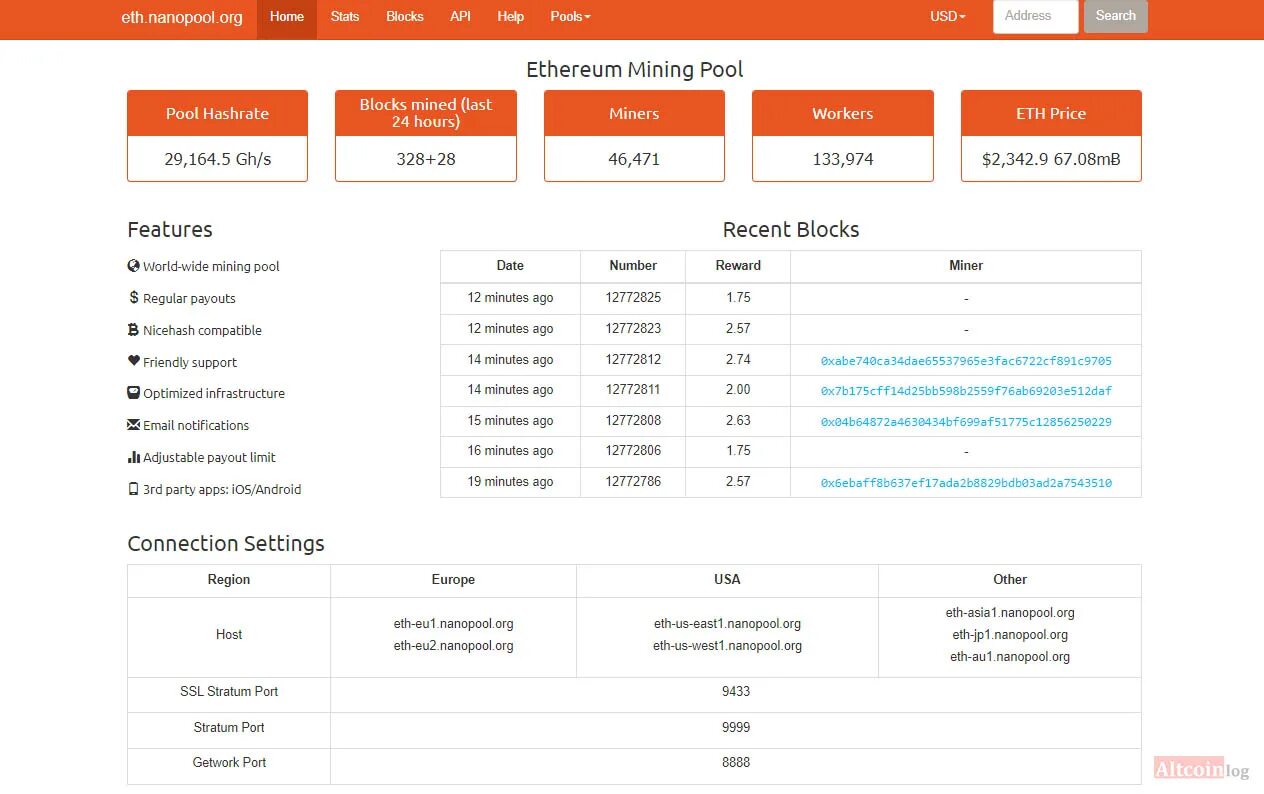Click the 15 minutes ago date cell
The width and height of the screenshot is (1264, 794).
tap(510, 420)
